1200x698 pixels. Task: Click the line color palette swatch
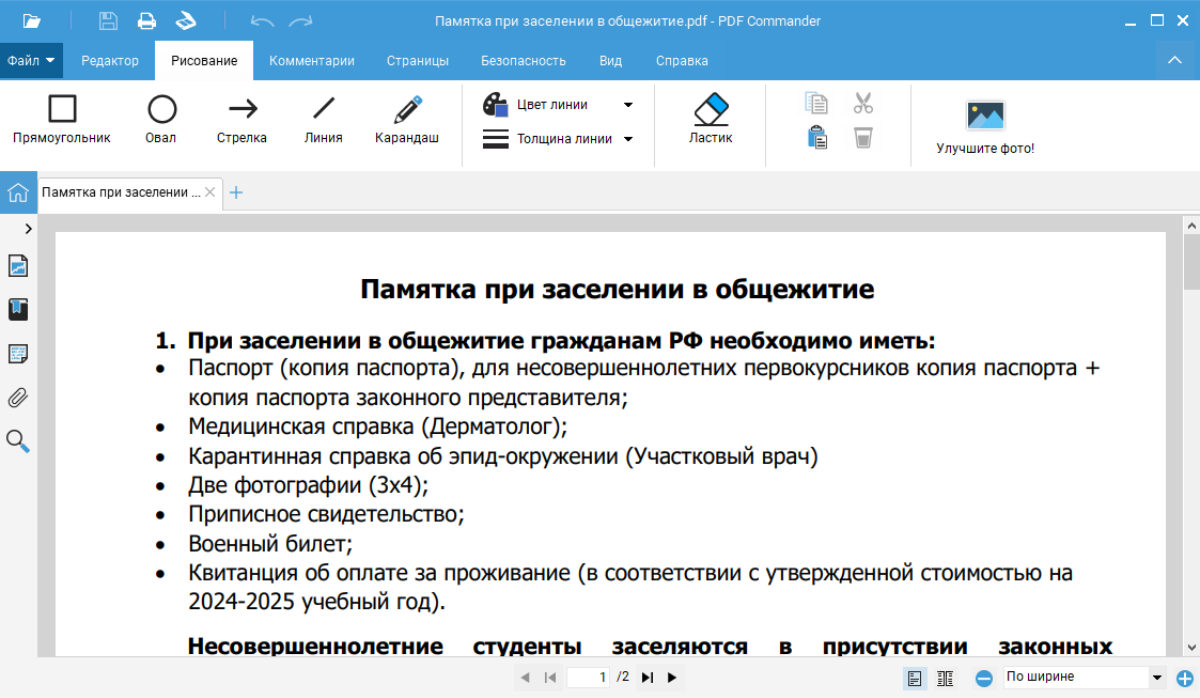coord(495,104)
